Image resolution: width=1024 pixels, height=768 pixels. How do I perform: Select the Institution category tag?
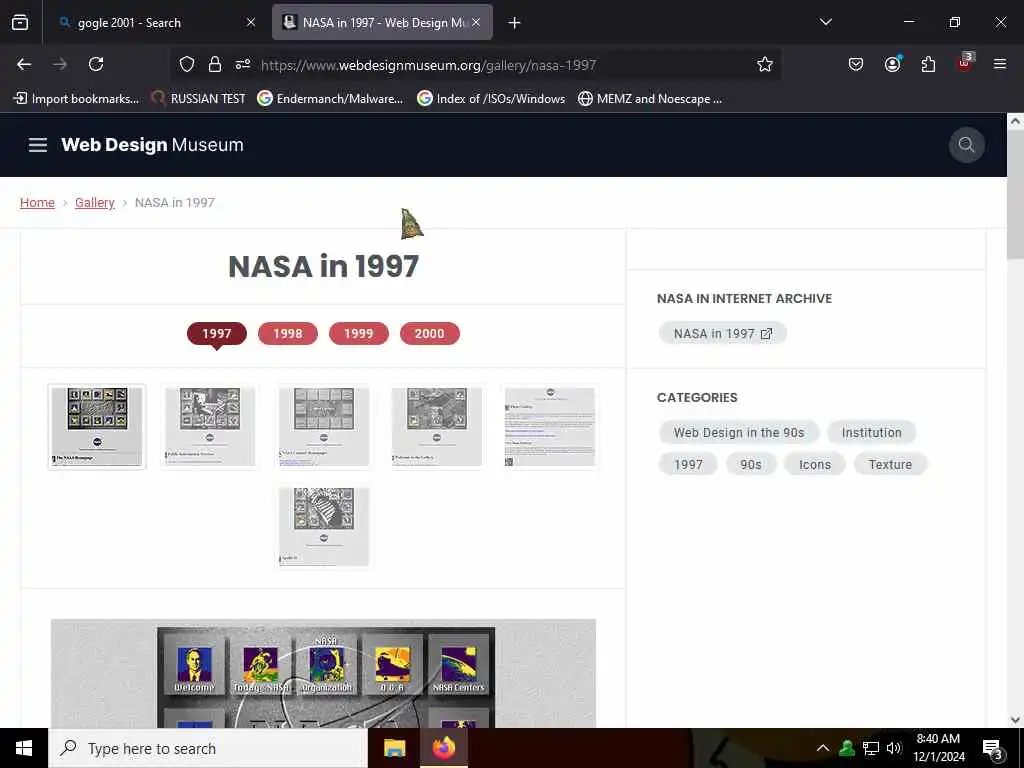[x=871, y=432]
